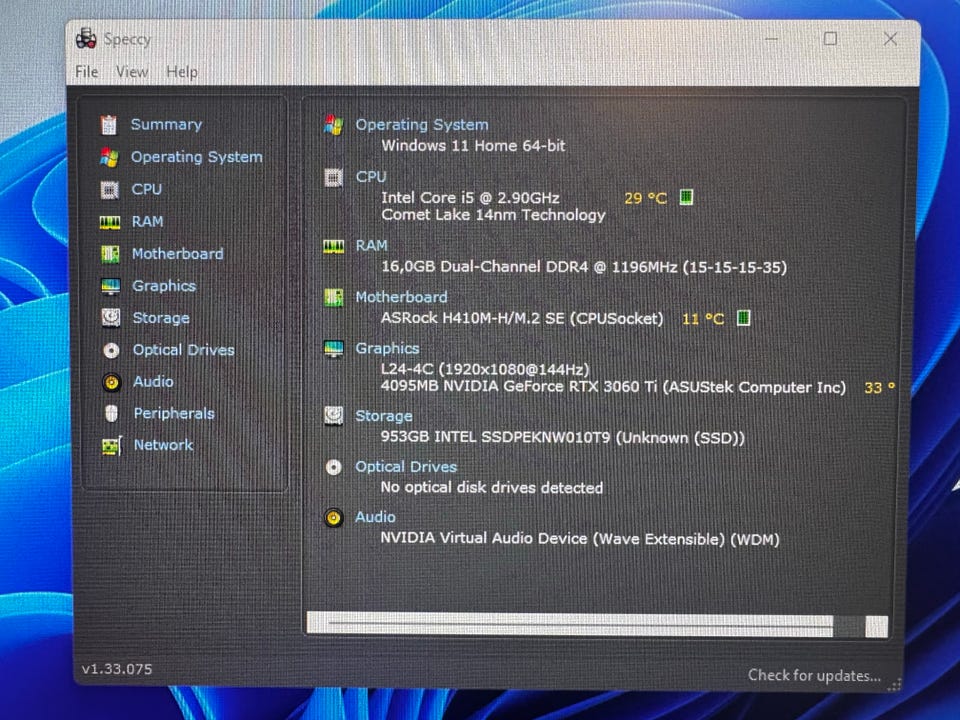
Task: Click the CPU chip icon in summary panel
Action: 334,178
